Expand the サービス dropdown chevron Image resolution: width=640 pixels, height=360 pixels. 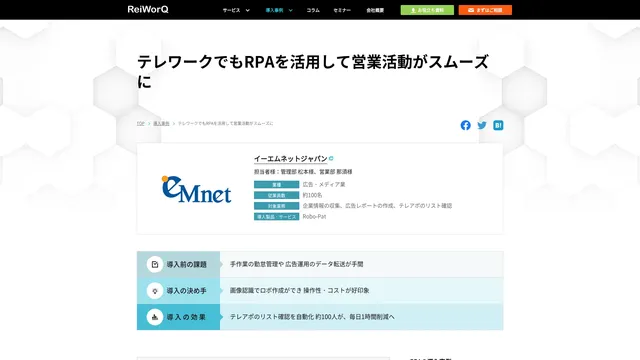tap(247, 10)
